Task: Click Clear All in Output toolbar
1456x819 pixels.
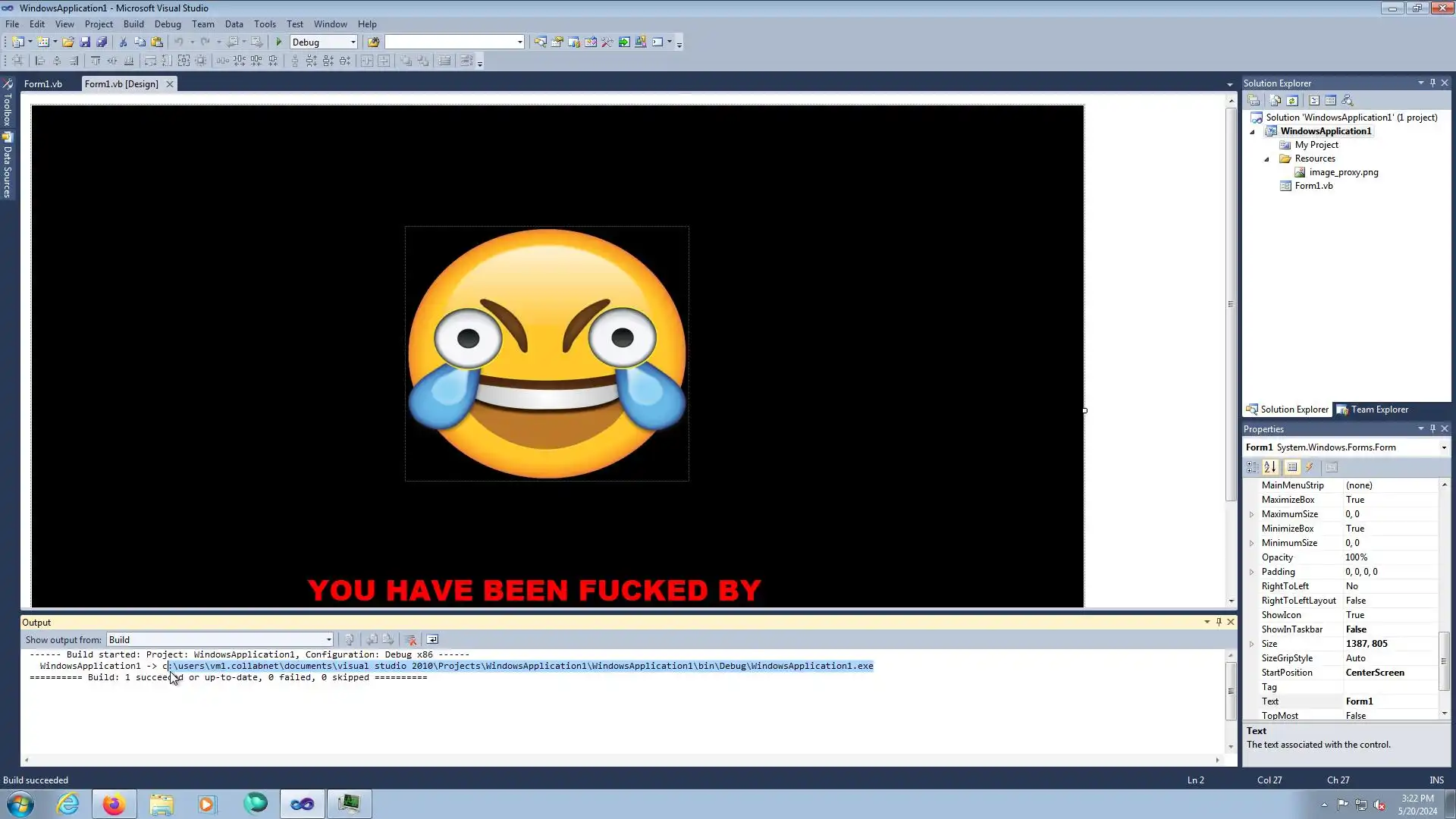Action: 410,640
